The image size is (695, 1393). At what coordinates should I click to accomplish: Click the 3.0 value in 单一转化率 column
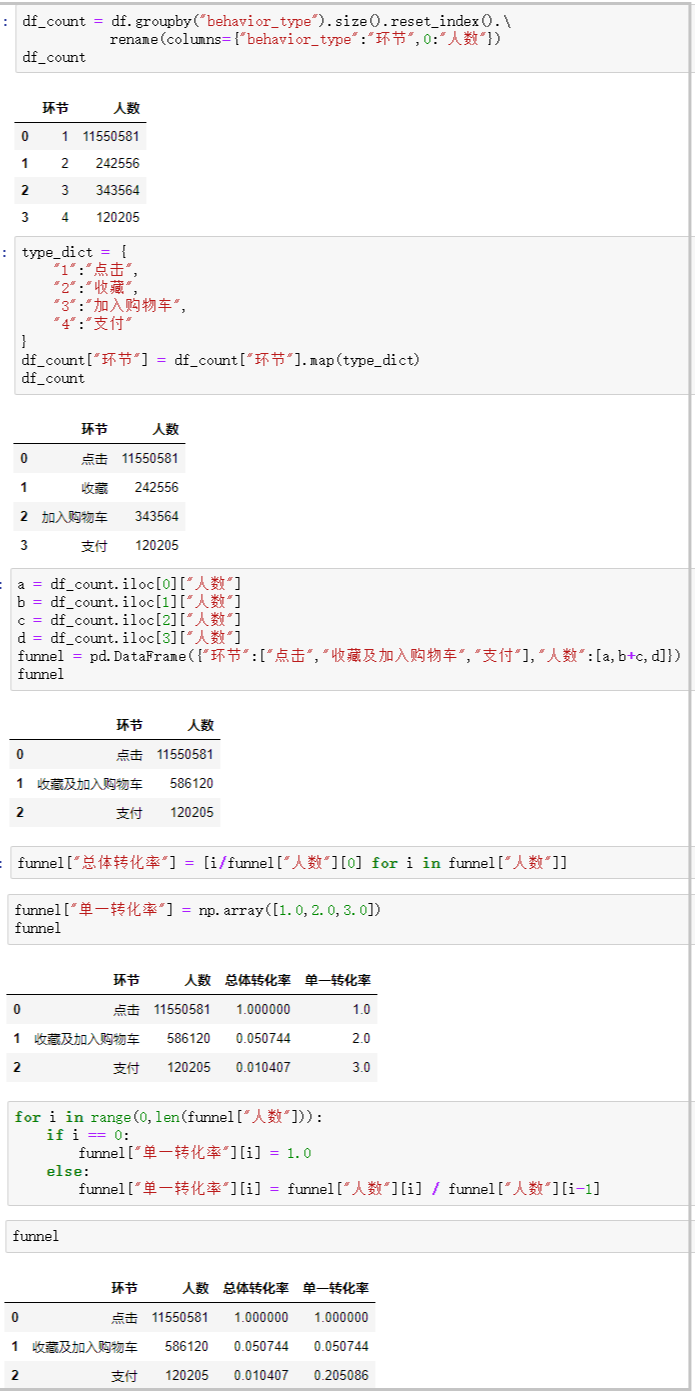click(361, 1068)
